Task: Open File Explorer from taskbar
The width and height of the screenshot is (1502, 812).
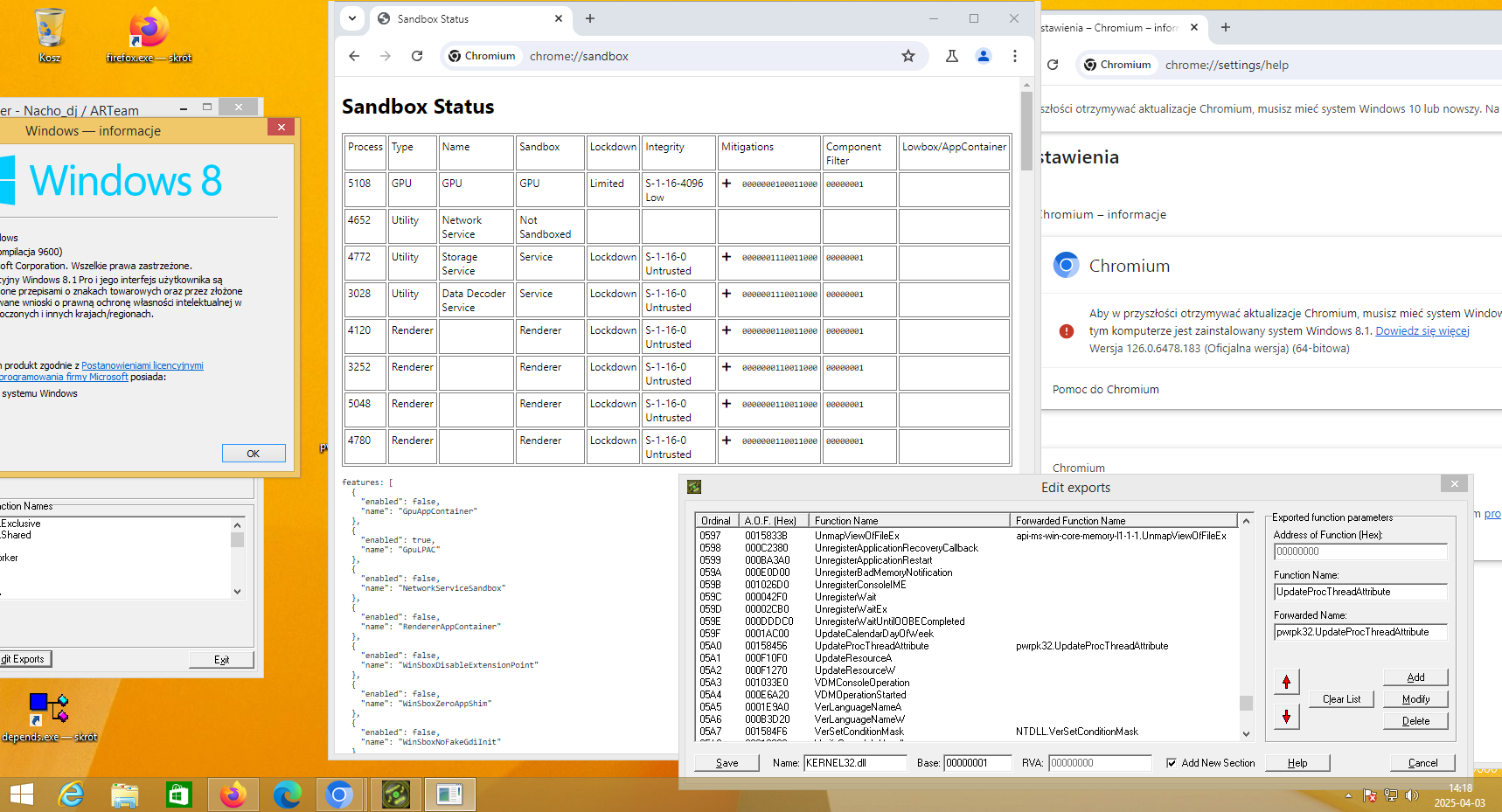Action: pyautogui.click(x=125, y=795)
